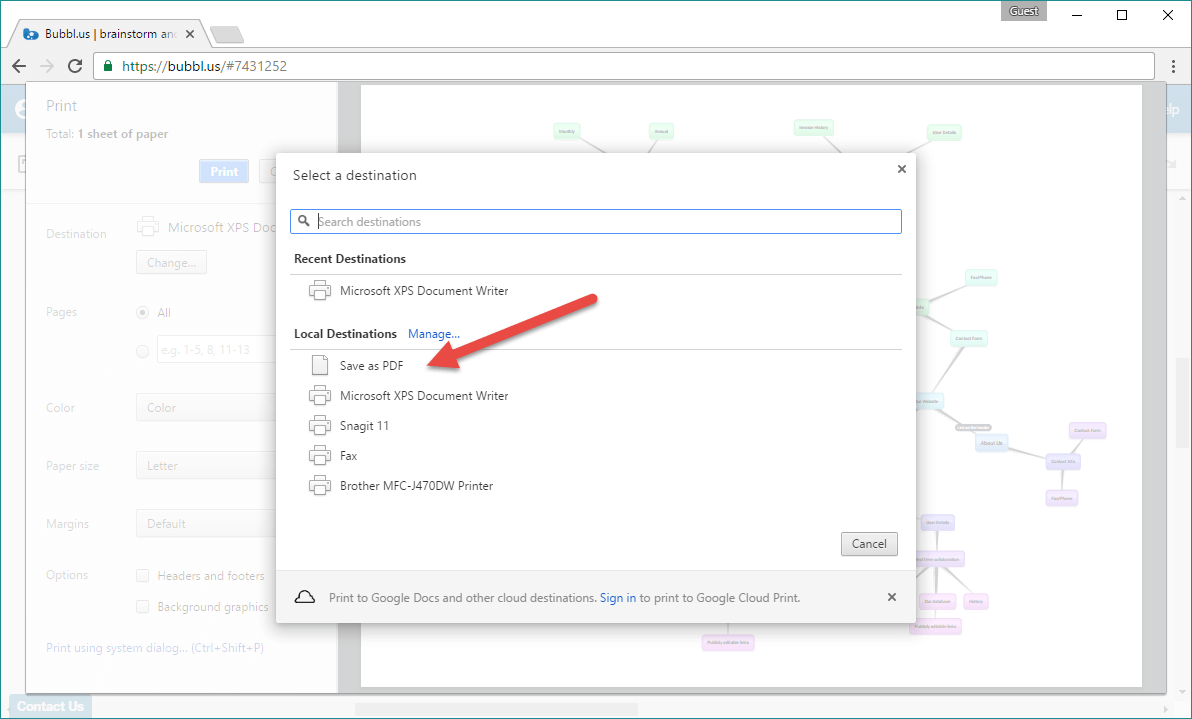
Task: Open the Paper size dropdown showing Letter
Action: [x=206, y=466]
